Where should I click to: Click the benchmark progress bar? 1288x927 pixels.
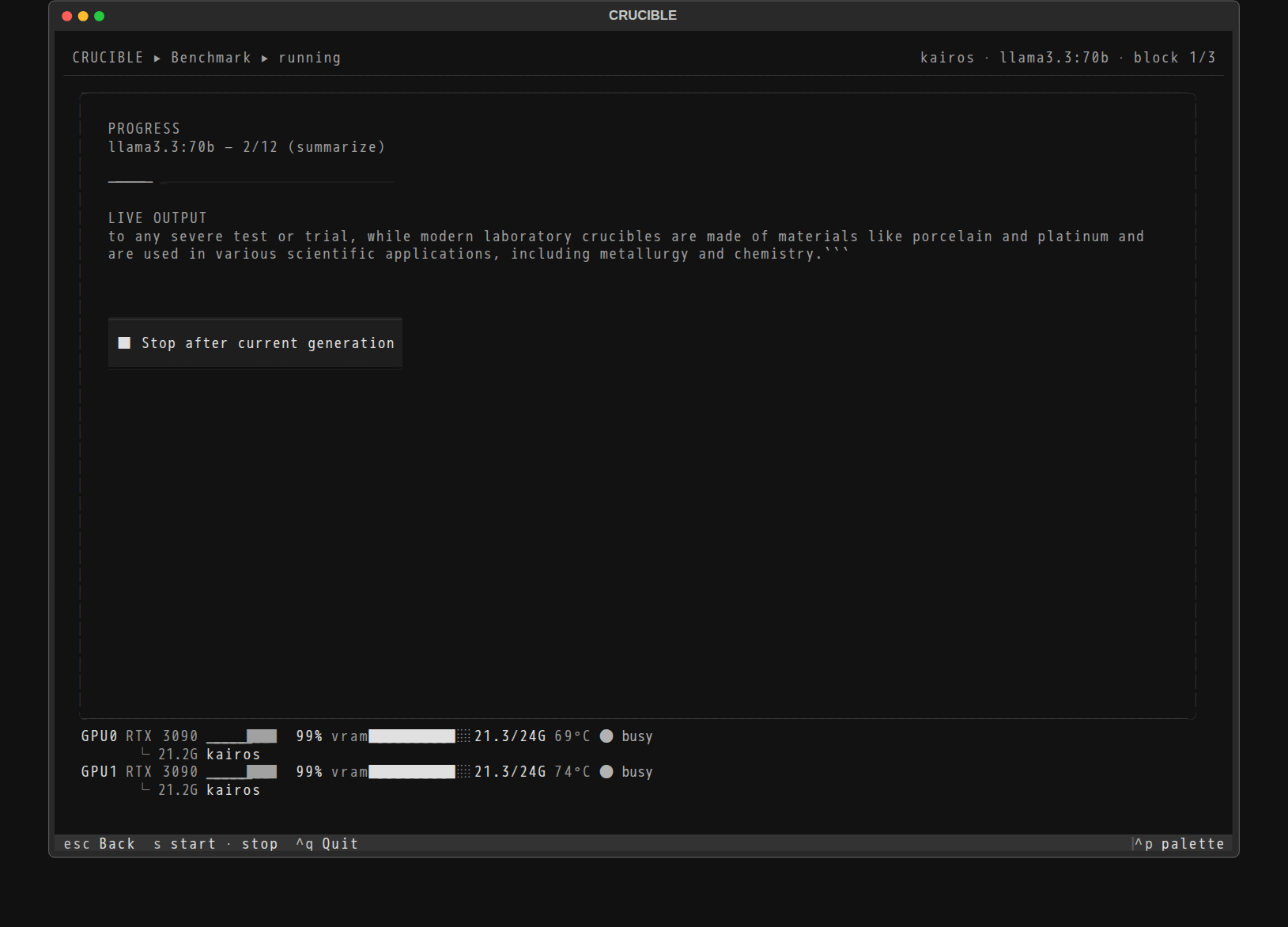(251, 182)
